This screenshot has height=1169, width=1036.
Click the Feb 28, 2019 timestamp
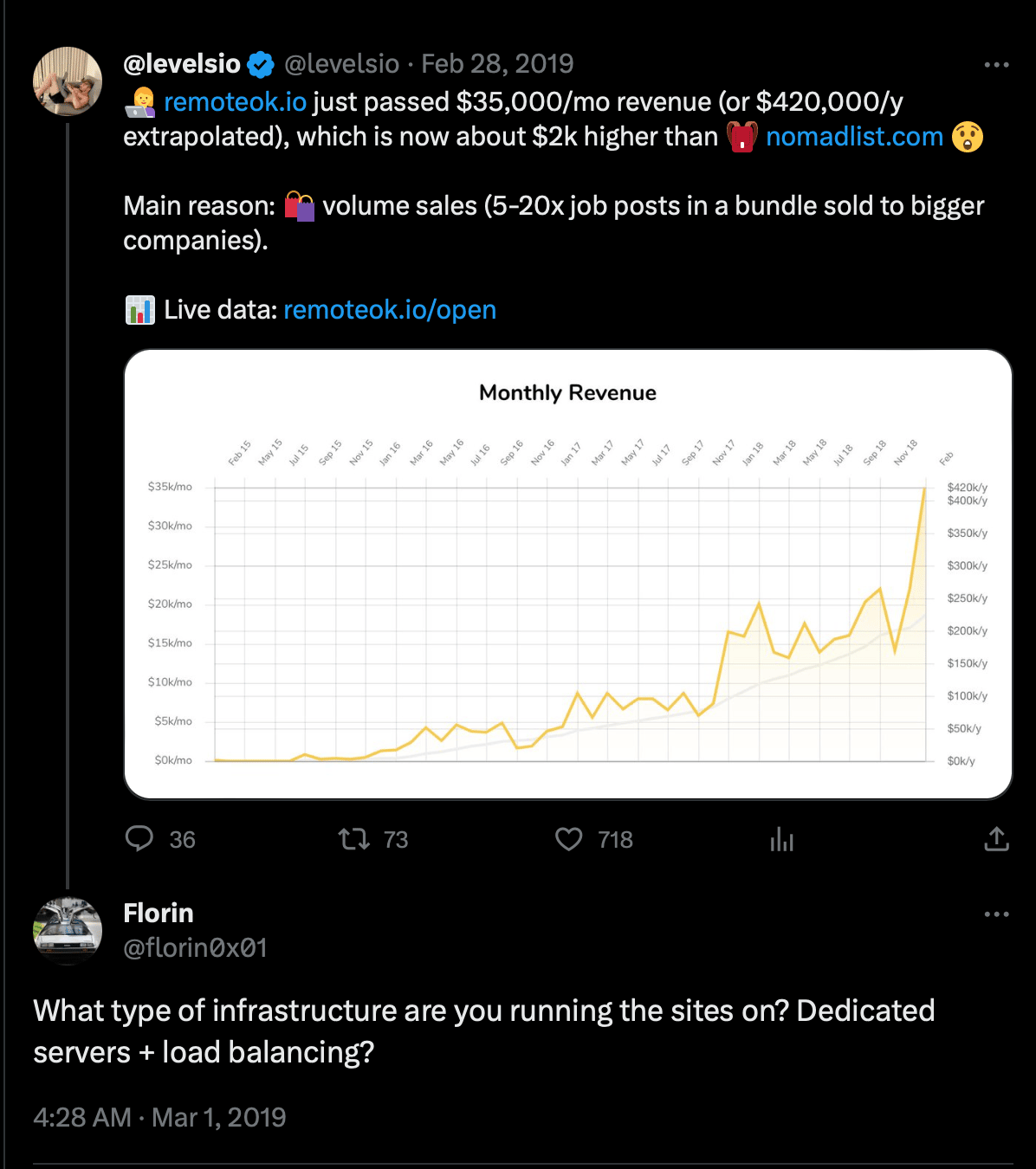(x=497, y=64)
